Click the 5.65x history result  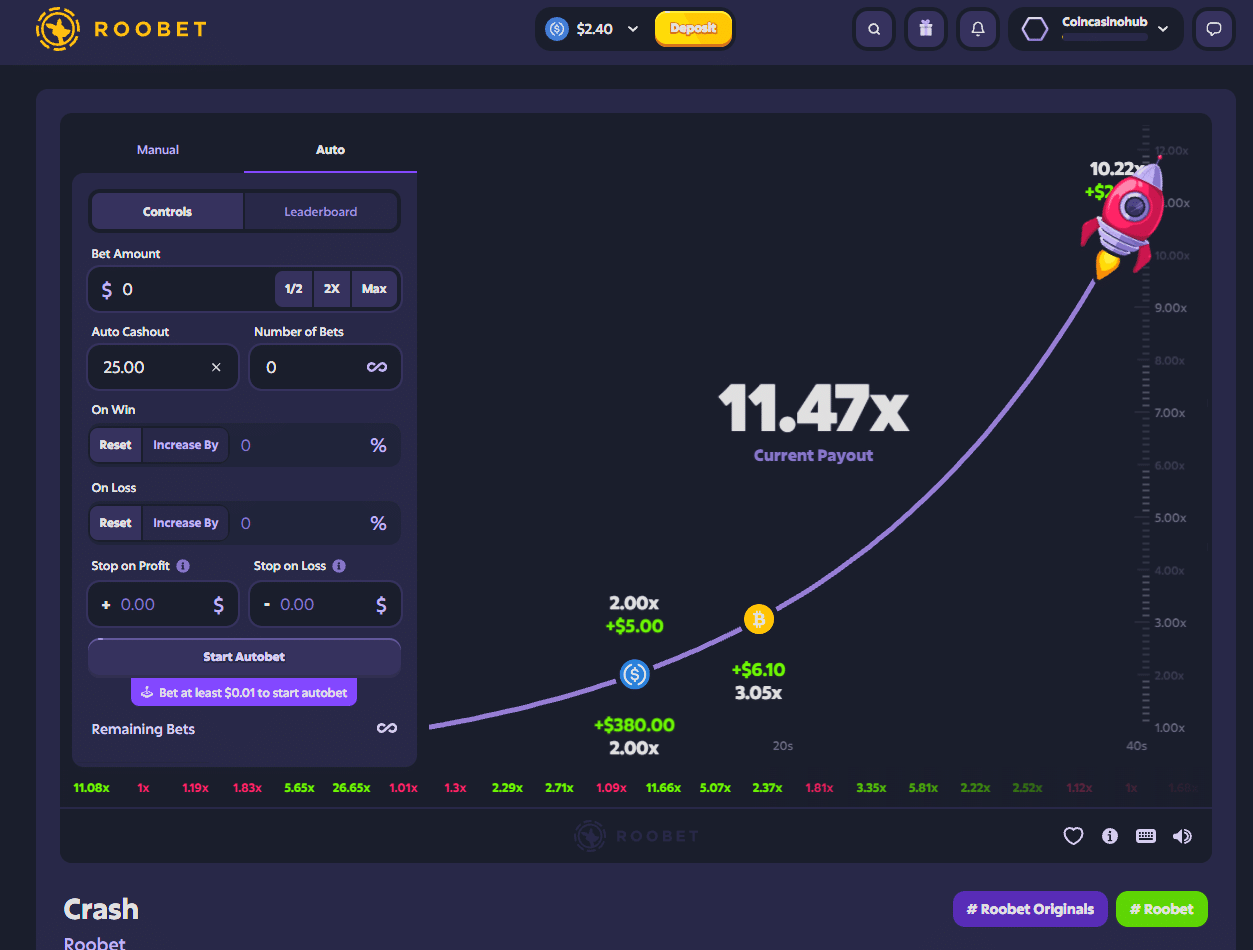pyautogui.click(x=299, y=788)
